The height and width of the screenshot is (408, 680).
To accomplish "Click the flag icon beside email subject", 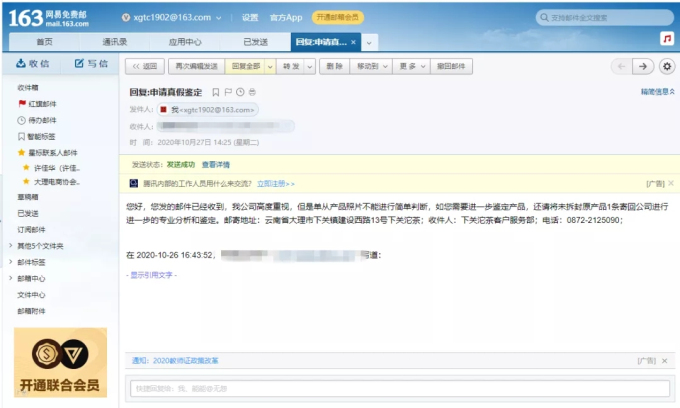I will (227, 92).
